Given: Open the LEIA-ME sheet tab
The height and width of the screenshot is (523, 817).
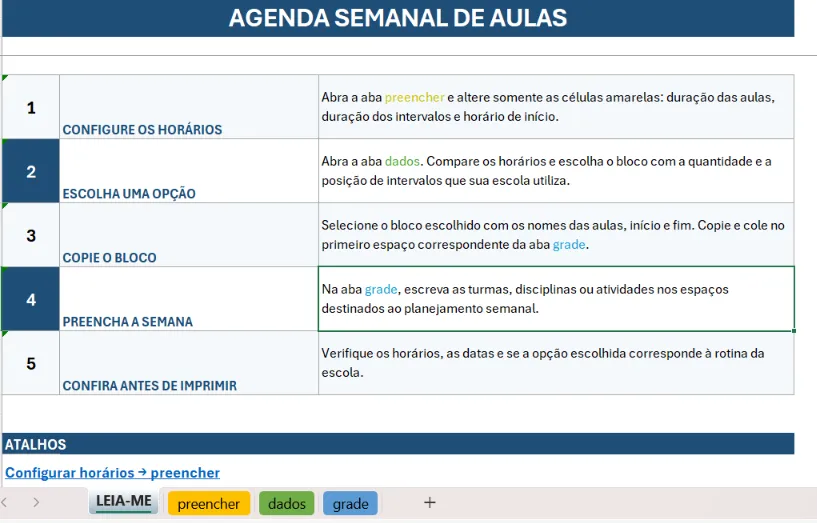Looking at the screenshot, I should (x=123, y=502).
